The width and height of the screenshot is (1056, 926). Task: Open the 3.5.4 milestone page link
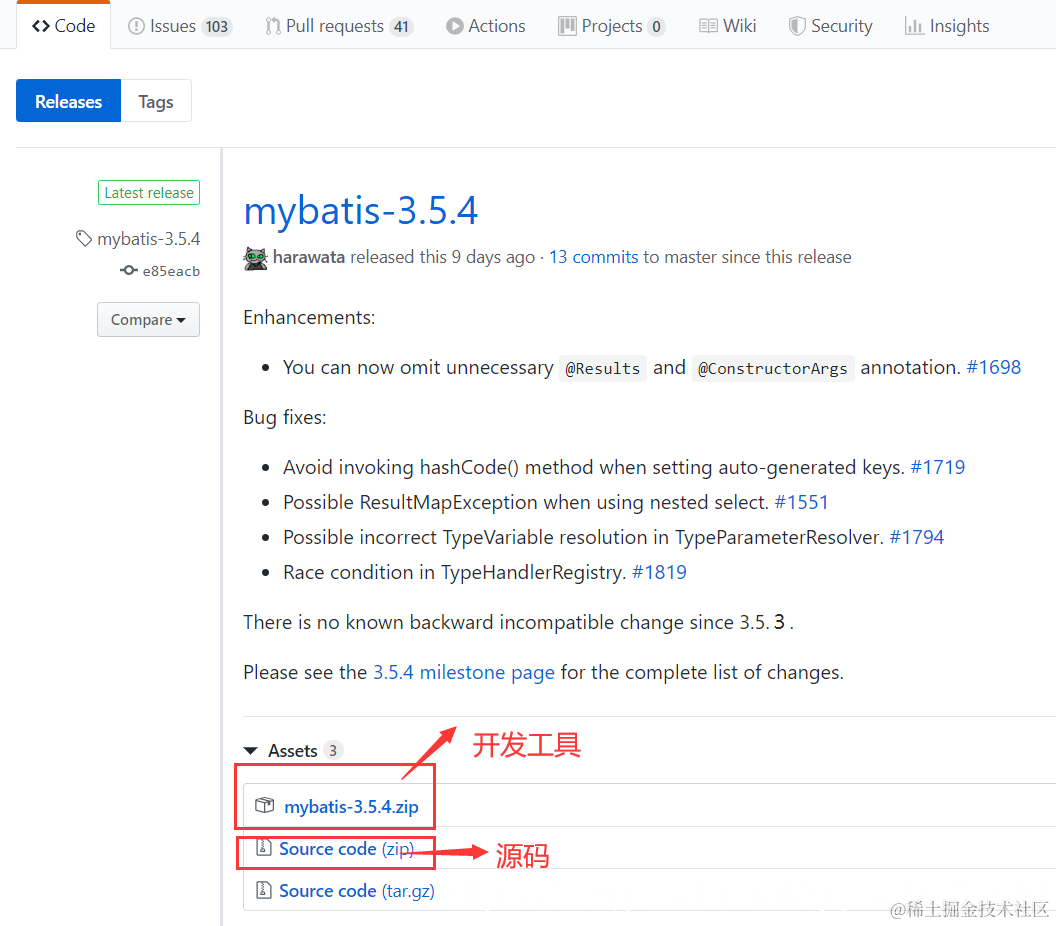click(x=464, y=672)
